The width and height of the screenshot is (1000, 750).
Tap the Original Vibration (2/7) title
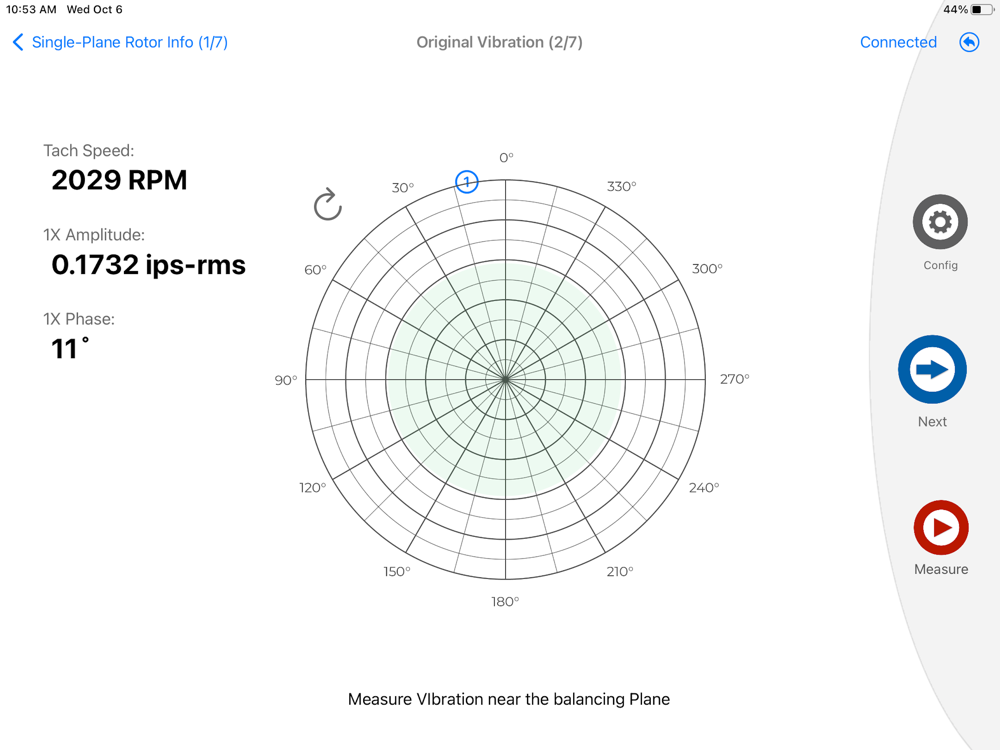point(499,42)
